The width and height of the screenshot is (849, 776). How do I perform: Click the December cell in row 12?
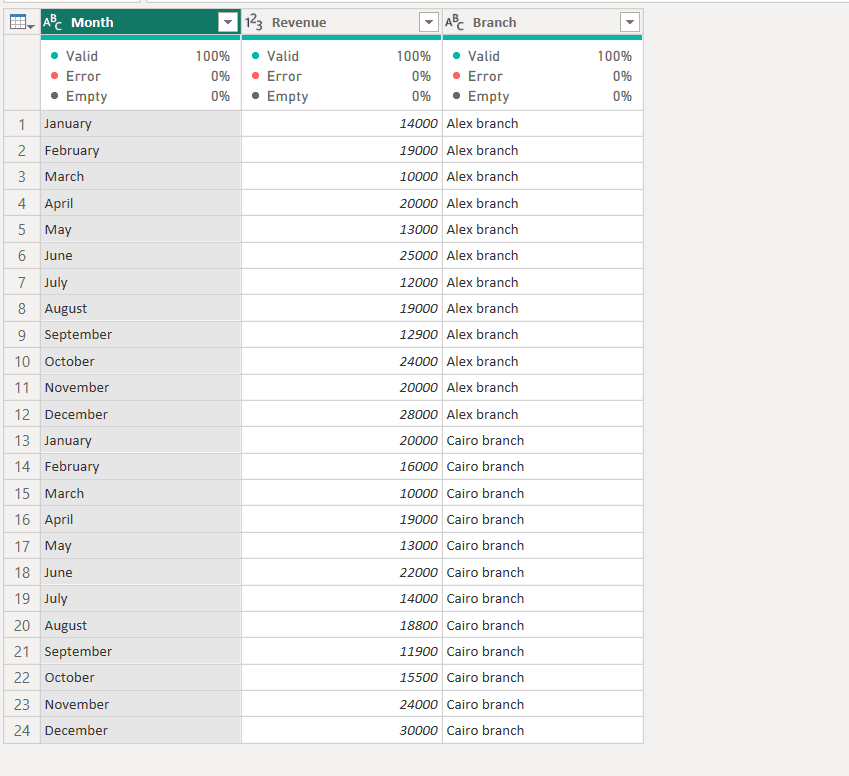click(141, 414)
